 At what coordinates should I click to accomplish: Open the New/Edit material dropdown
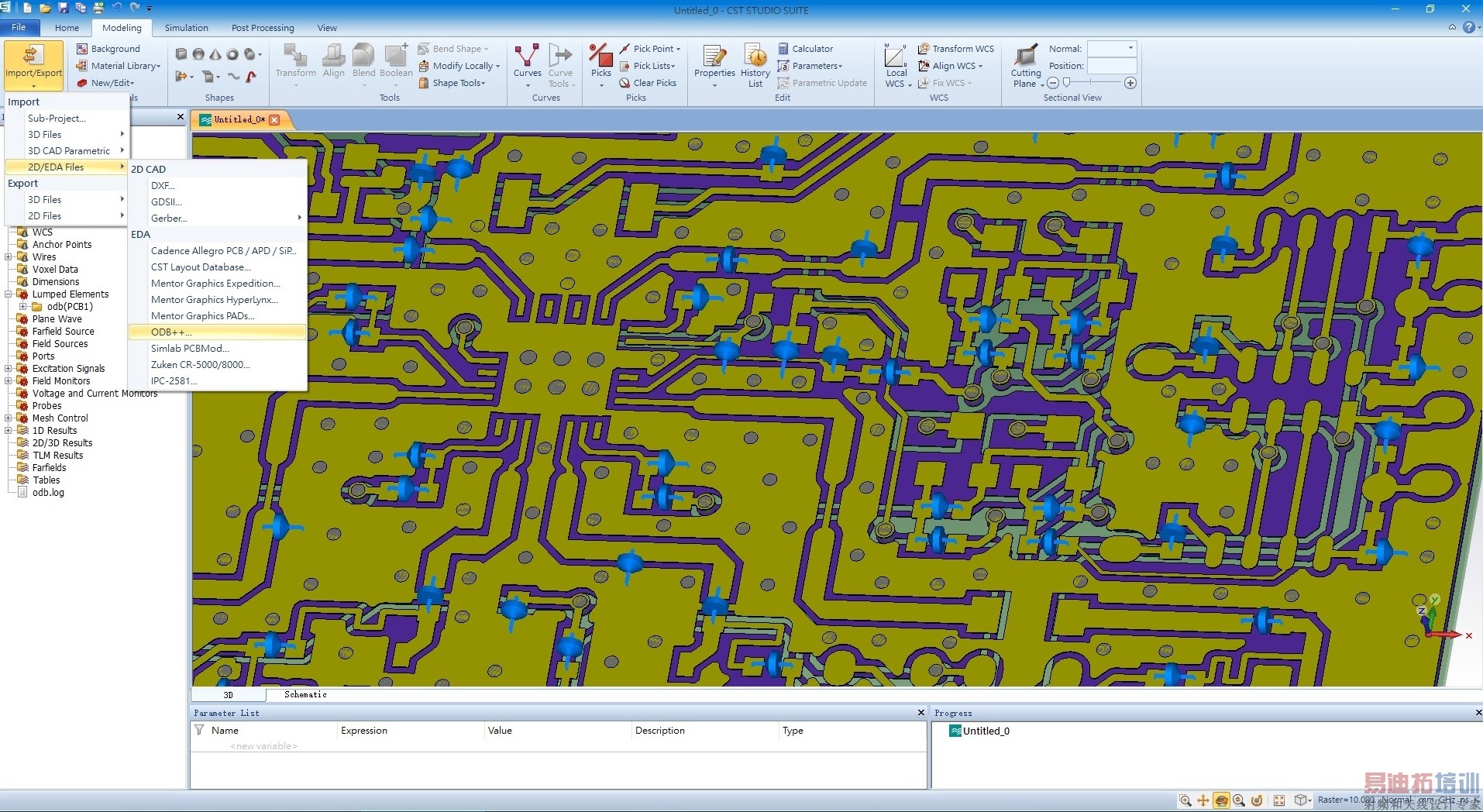tap(105, 83)
